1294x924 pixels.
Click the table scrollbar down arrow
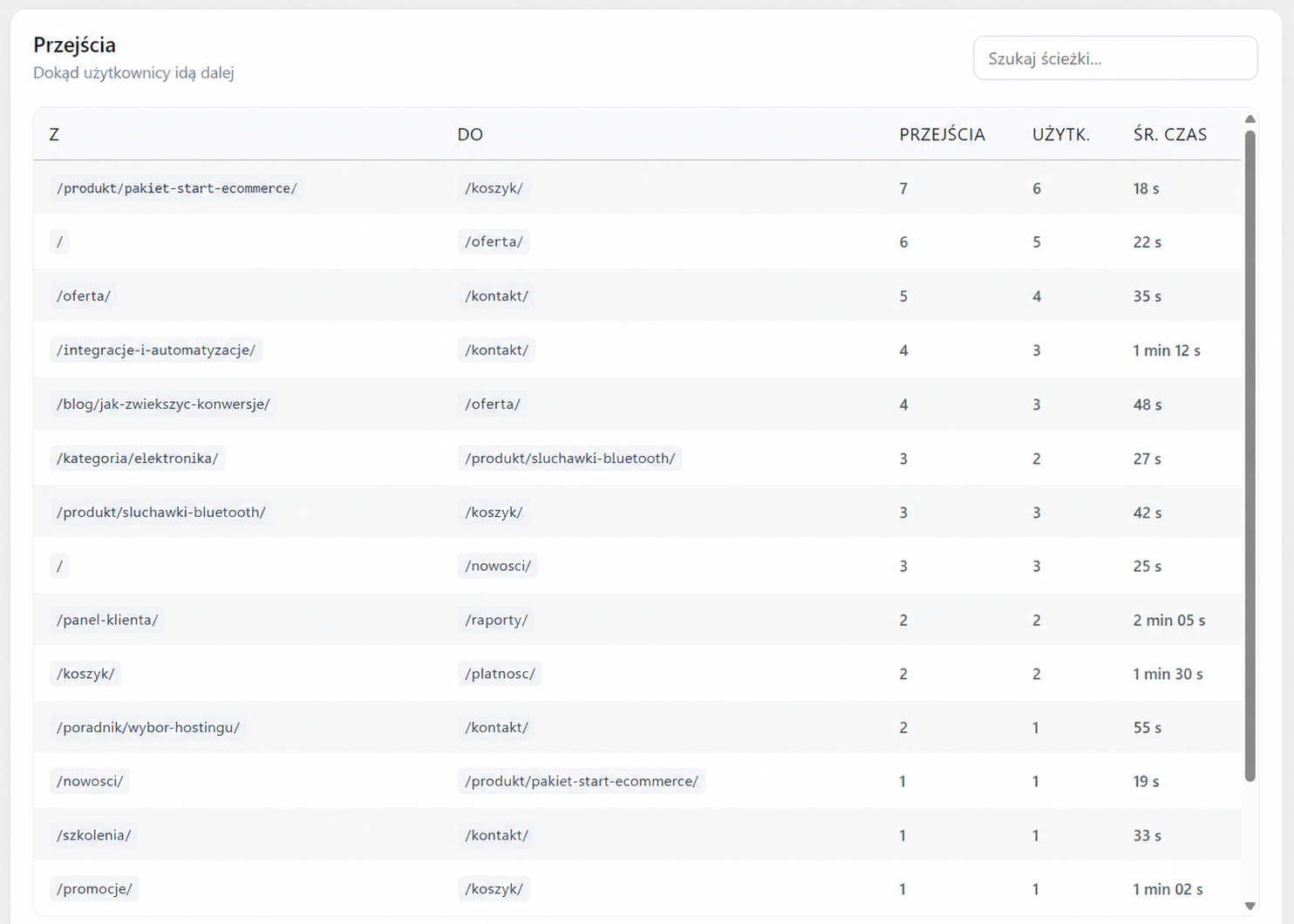pyautogui.click(x=1250, y=906)
